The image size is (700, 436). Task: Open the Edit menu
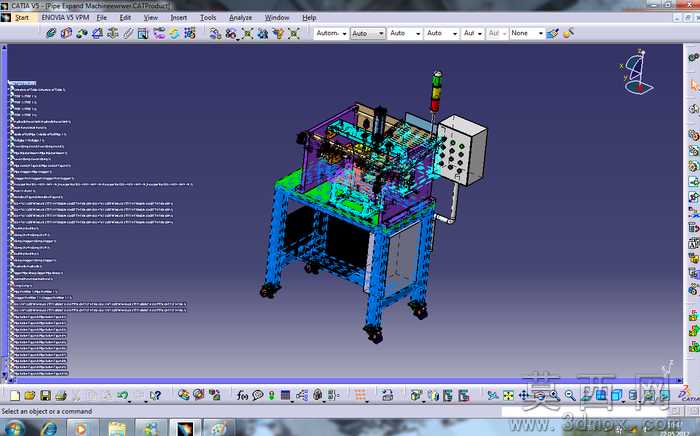point(125,18)
